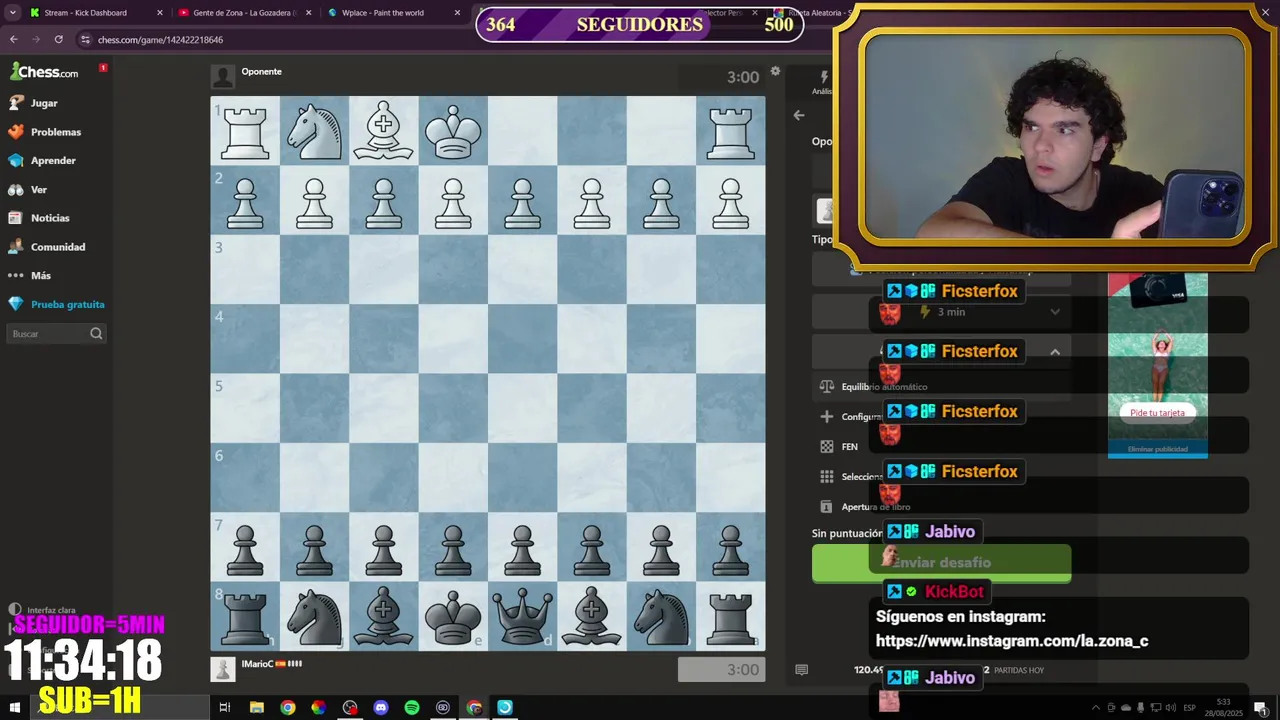This screenshot has width=1280, height=720.
Task: Select the white rook in the top-right corner
Action: pos(730,130)
